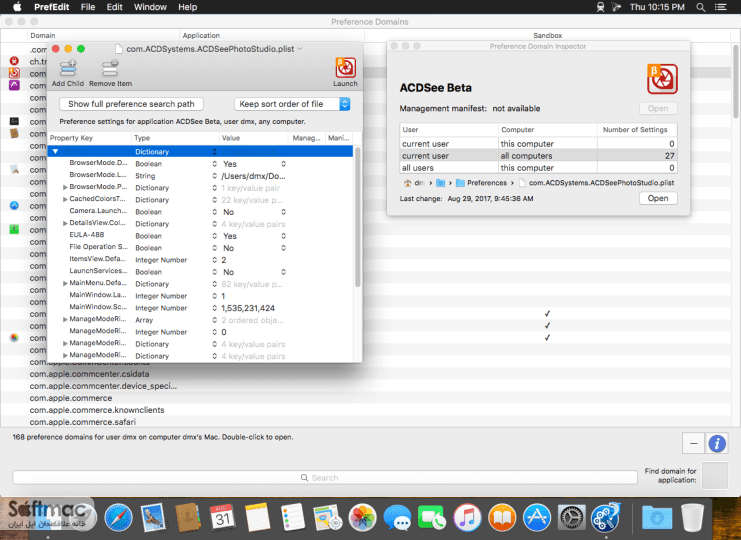Viewport: 741px width, 540px height.
Task: Click the Open button below the file path
Action: 658,198
